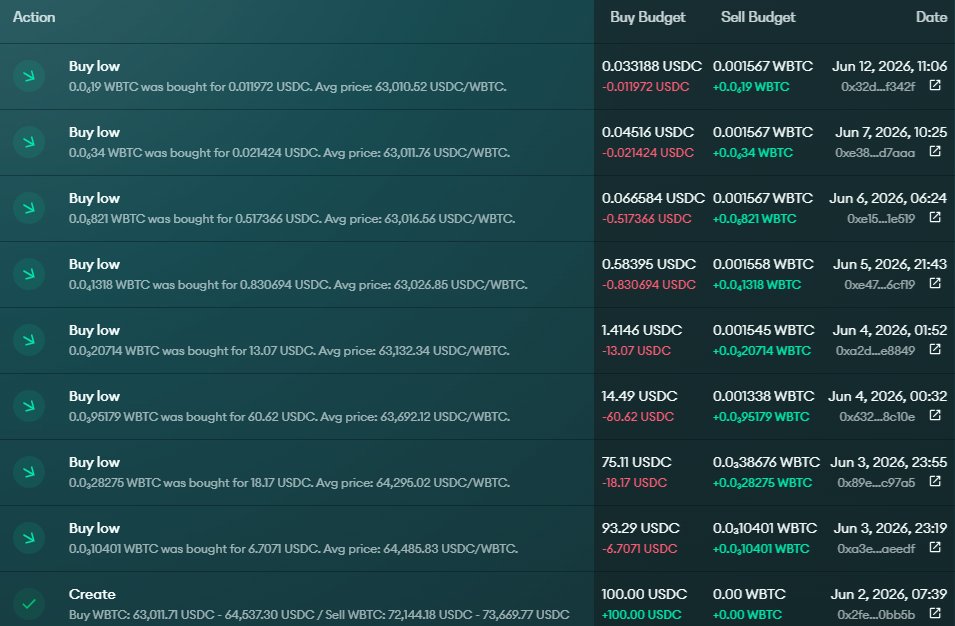The image size is (955, 626).
Task: Click the Create strategy price range description
Action: [319, 614]
